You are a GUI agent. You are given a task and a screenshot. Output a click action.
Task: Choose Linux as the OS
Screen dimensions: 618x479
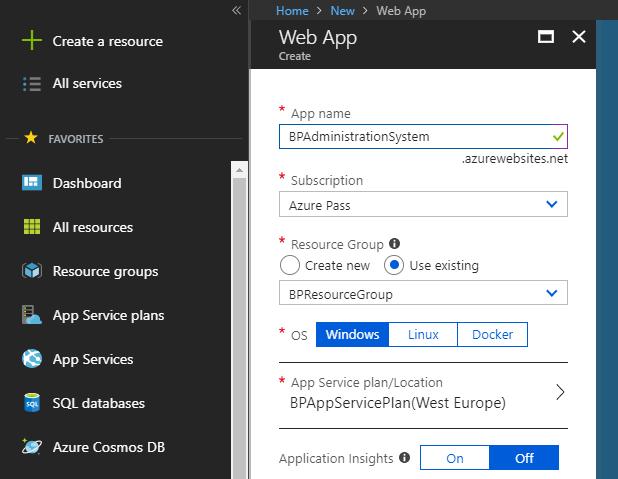423,334
